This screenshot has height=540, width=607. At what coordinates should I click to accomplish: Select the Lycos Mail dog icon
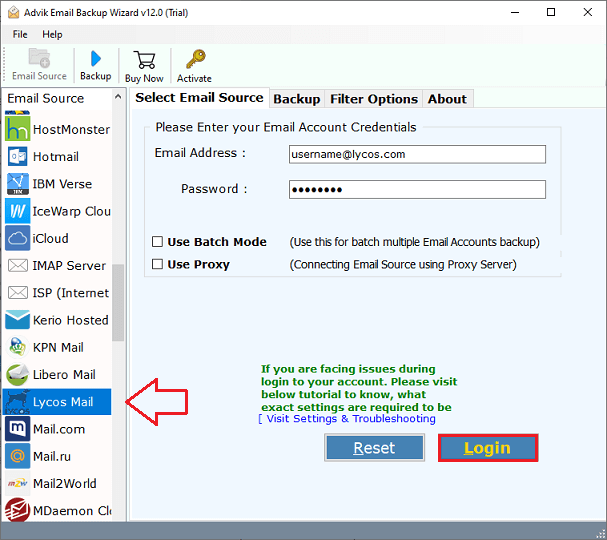click(x=17, y=402)
